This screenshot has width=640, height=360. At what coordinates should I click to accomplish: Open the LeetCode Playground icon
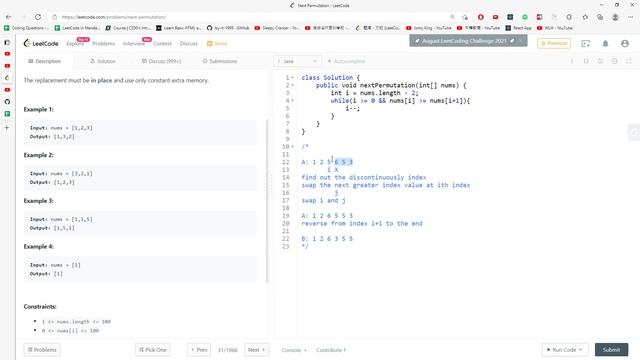coord(586,43)
